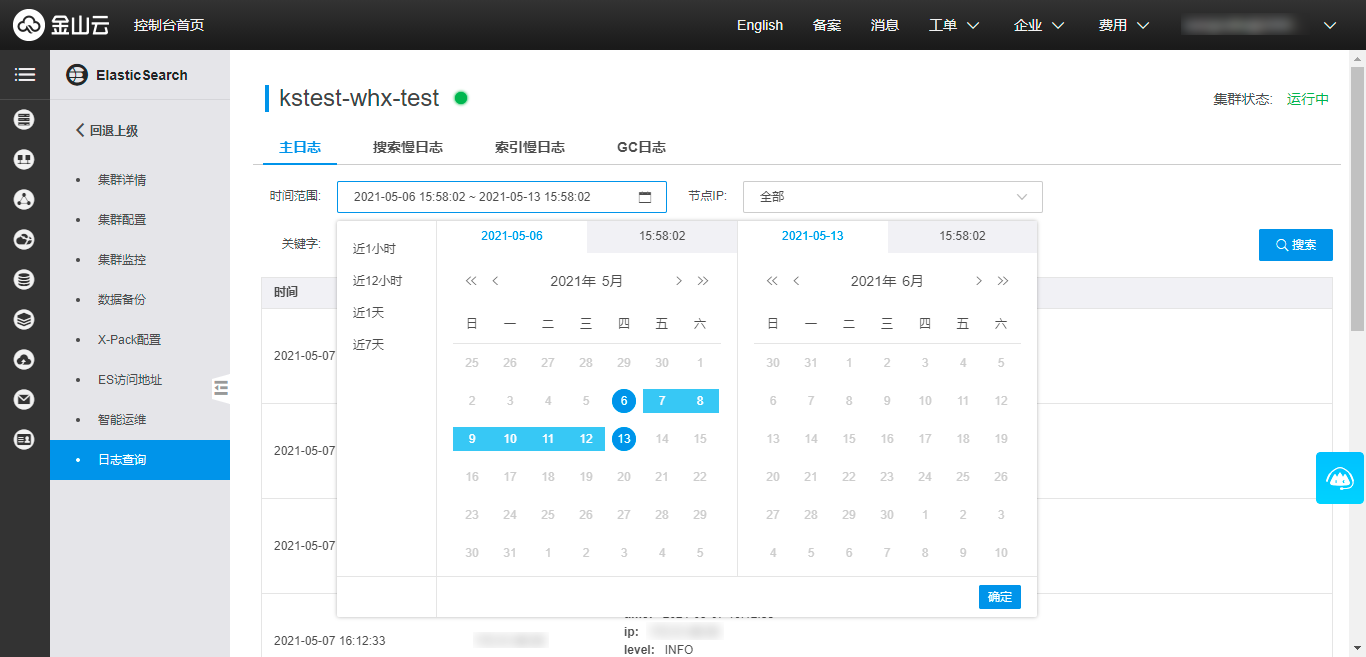Go to previous month in left calendar
This screenshot has width=1366, height=657.
click(x=495, y=281)
